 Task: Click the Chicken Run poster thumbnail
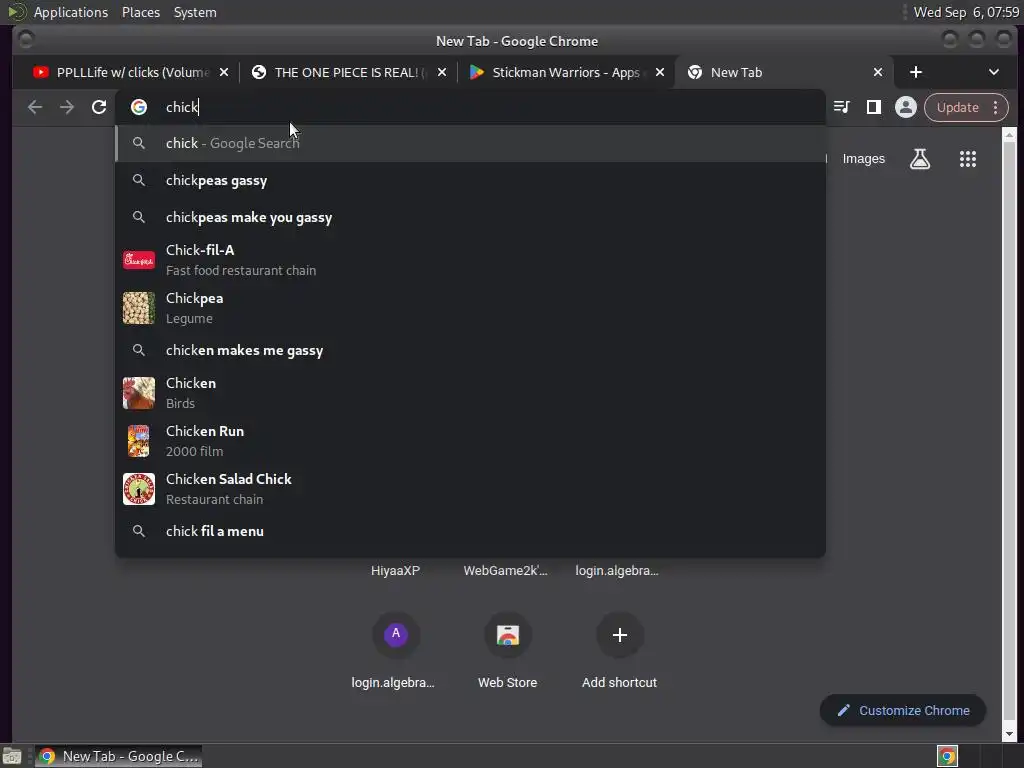pos(138,441)
